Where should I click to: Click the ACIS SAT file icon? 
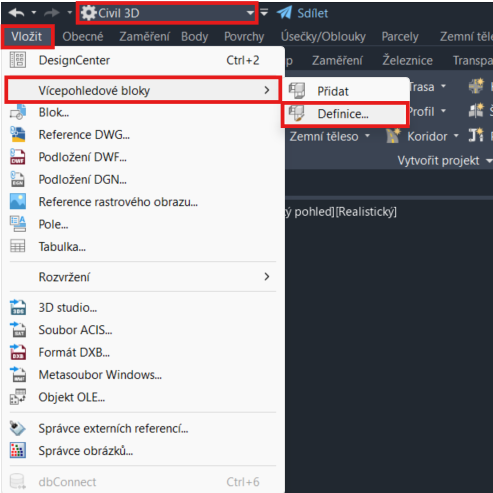pyautogui.click(x=18, y=329)
